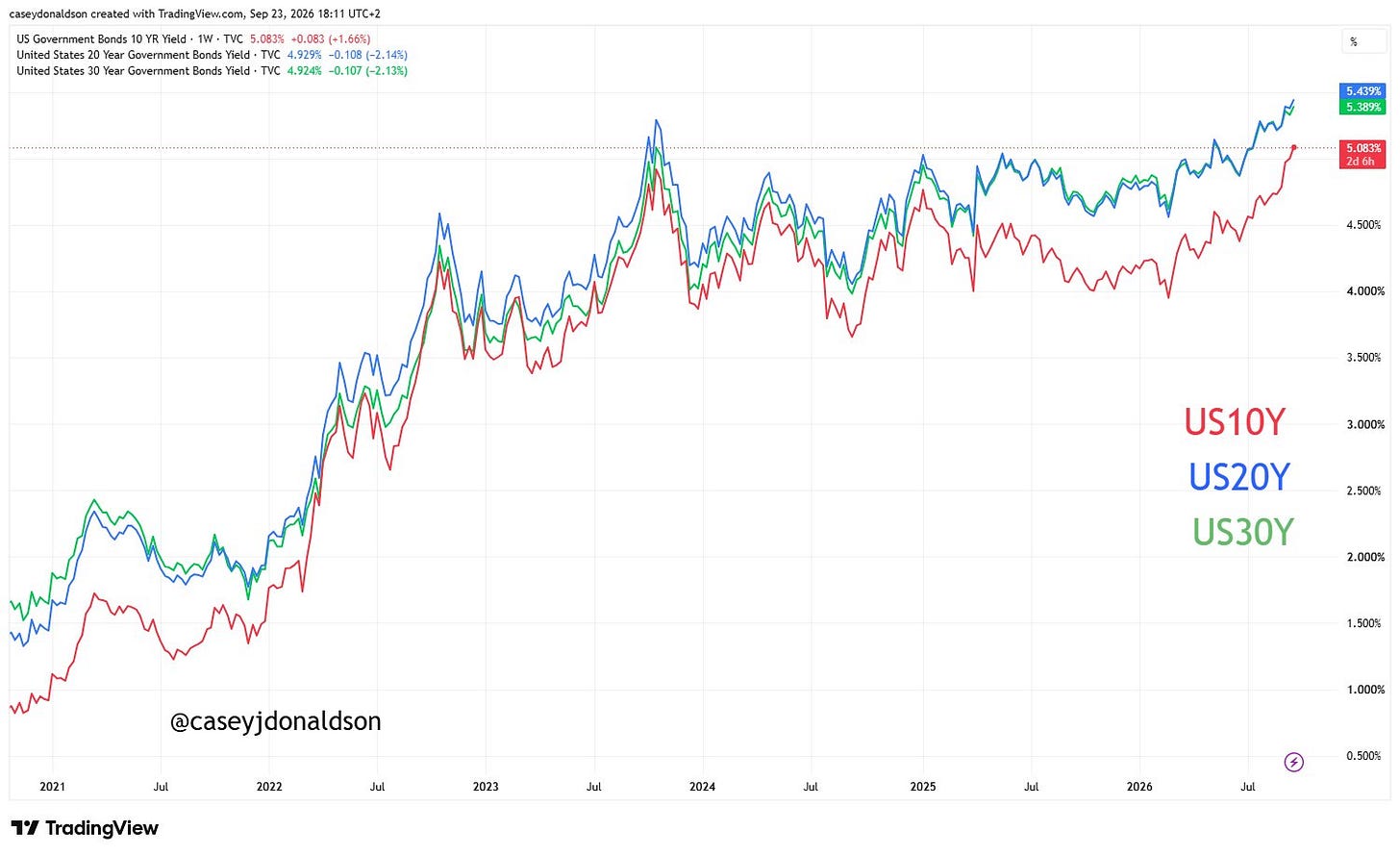Click the −0.108 (−2.14%) change value

368,55
